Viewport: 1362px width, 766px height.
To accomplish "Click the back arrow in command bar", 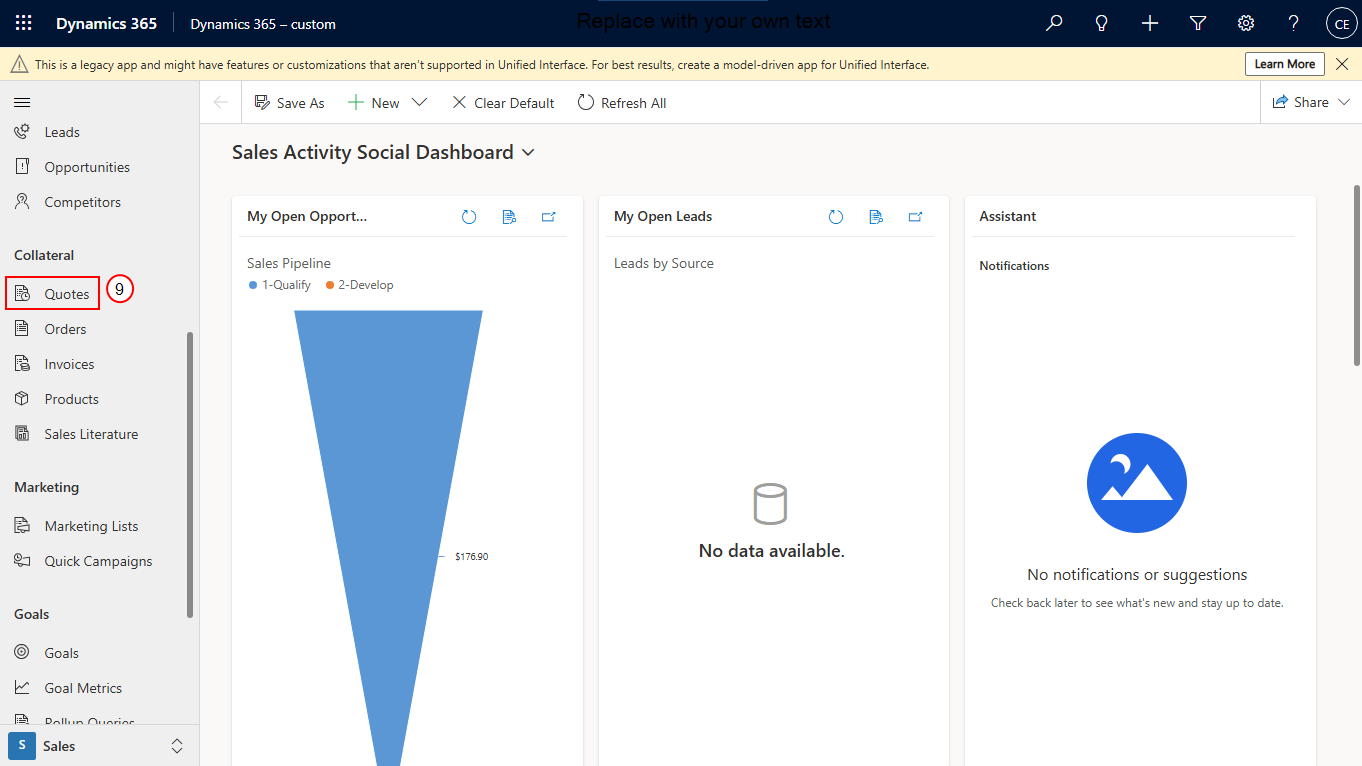I will [221, 102].
